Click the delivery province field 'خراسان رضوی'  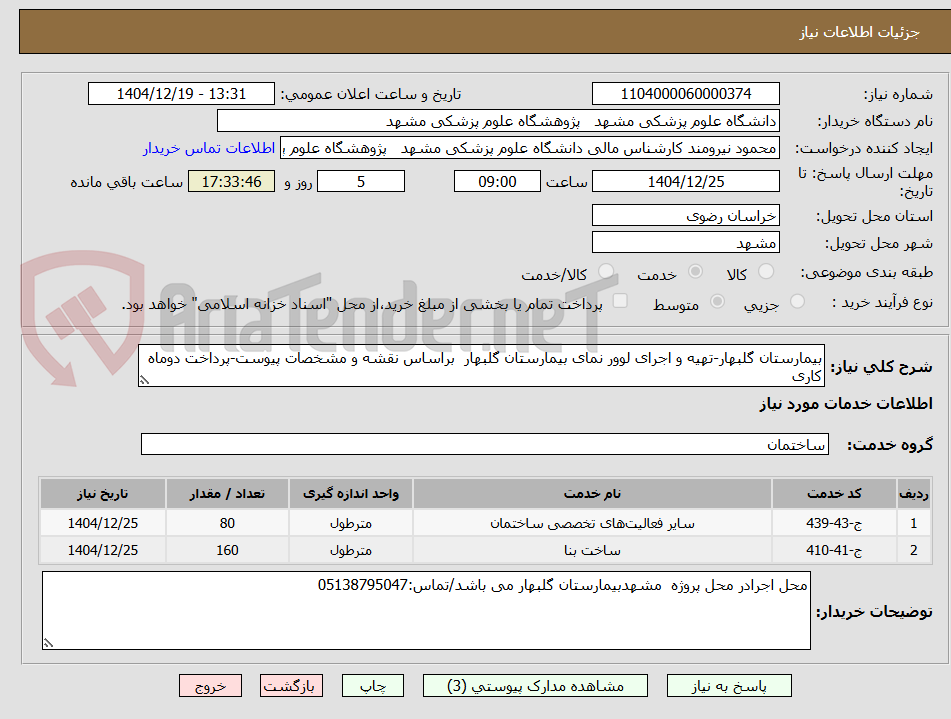[685, 216]
